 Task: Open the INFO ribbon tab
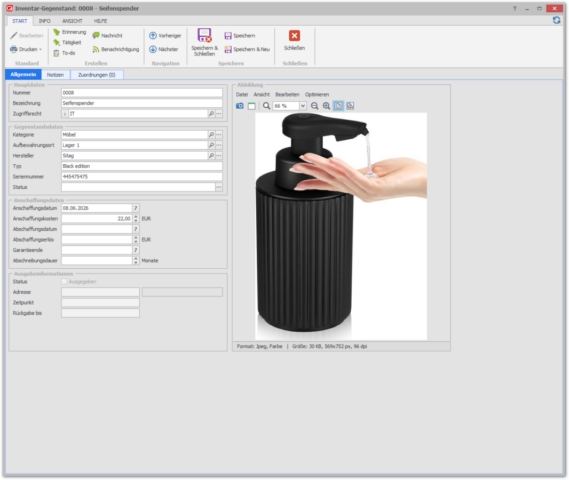click(x=45, y=21)
